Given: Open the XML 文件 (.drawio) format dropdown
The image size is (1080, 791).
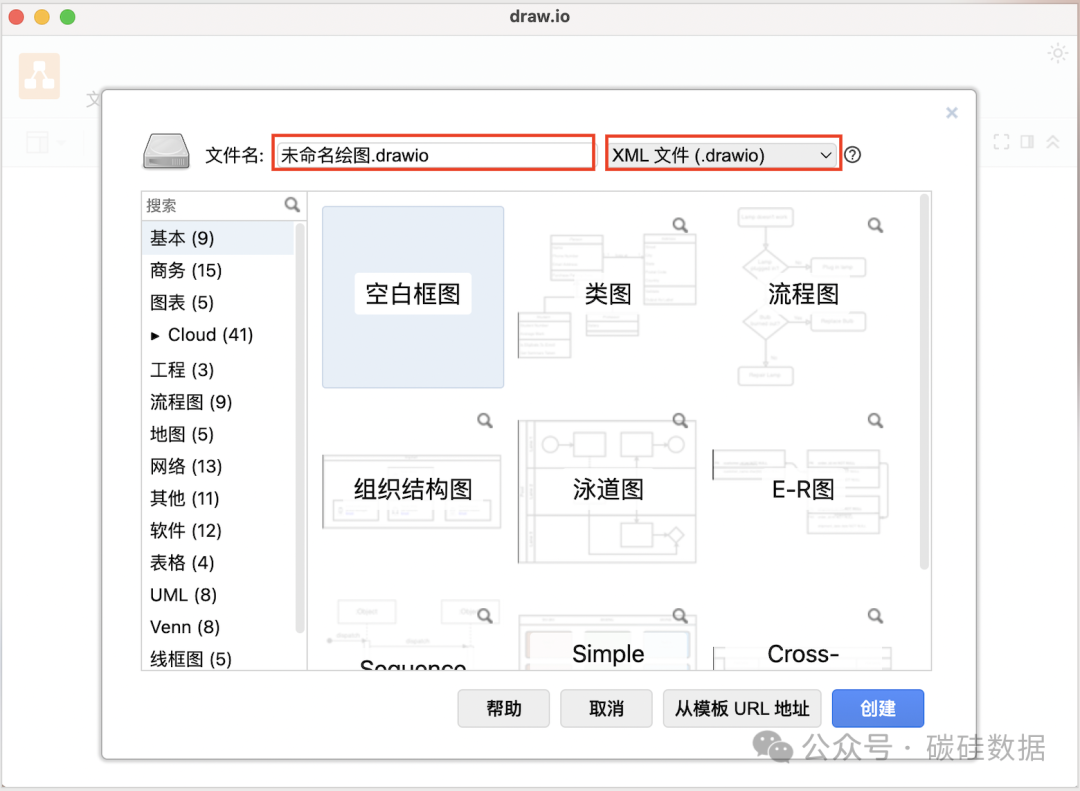Looking at the screenshot, I should (722, 155).
